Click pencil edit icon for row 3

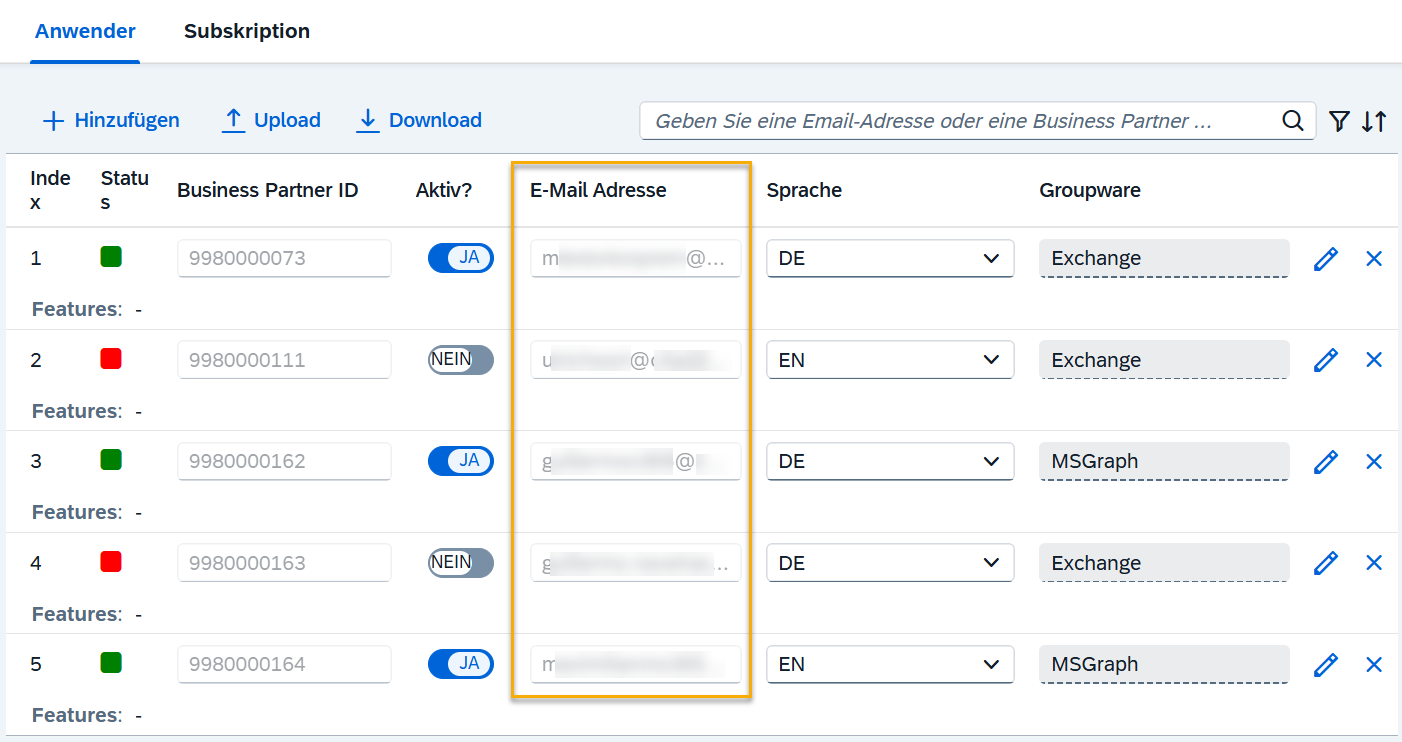(1326, 462)
